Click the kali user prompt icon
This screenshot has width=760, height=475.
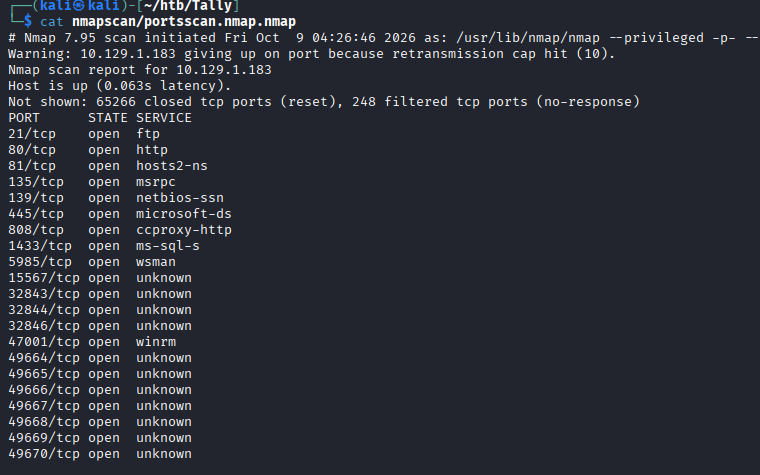(79, 6)
